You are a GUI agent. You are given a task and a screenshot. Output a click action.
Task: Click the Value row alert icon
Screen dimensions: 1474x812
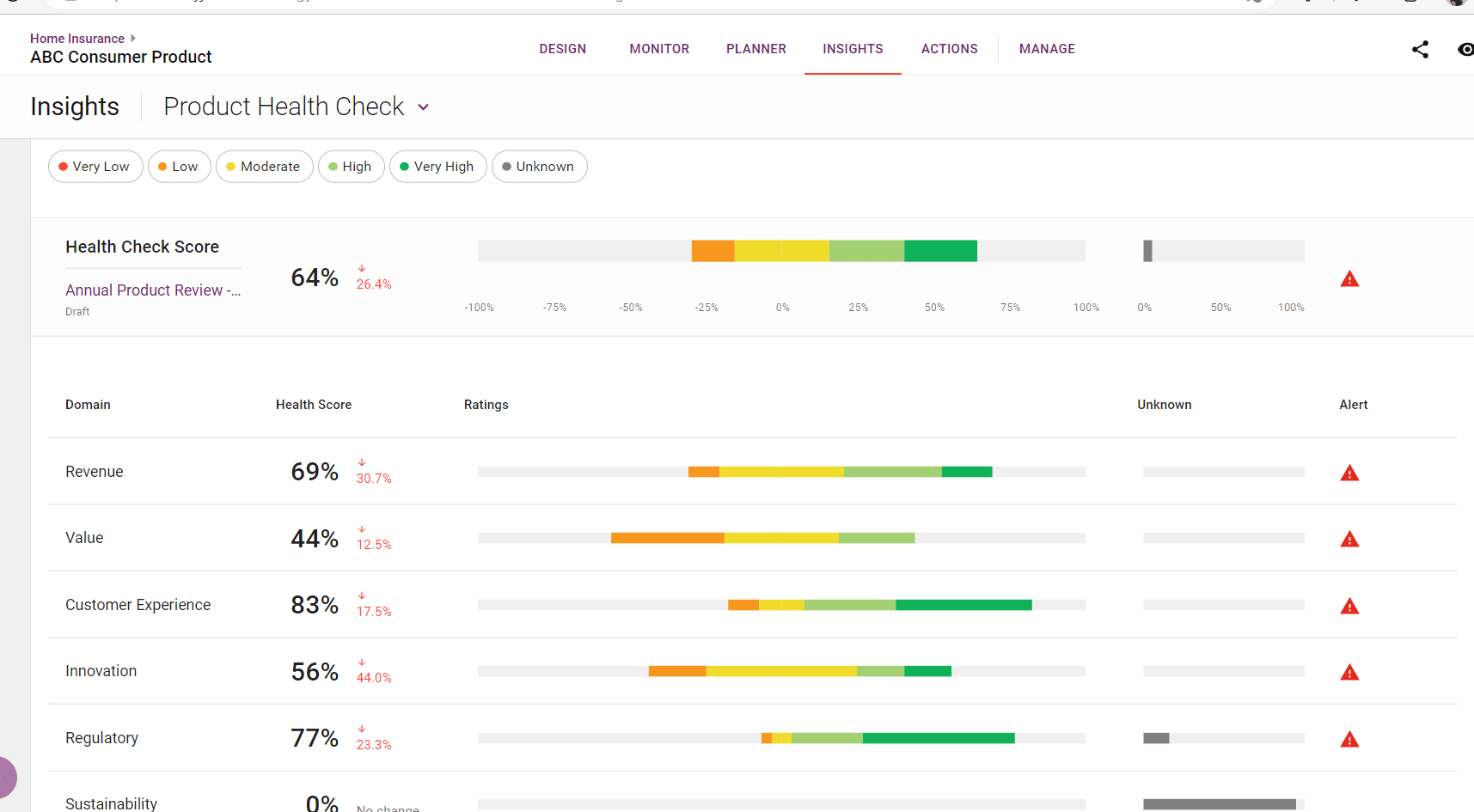click(x=1349, y=540)
